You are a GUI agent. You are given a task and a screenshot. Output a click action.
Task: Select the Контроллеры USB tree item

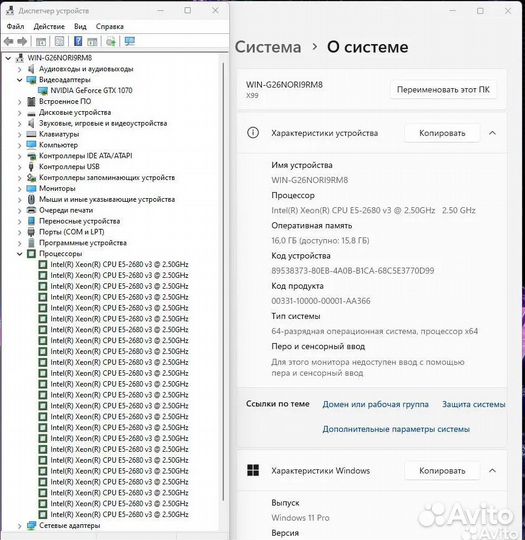[69, 167]
